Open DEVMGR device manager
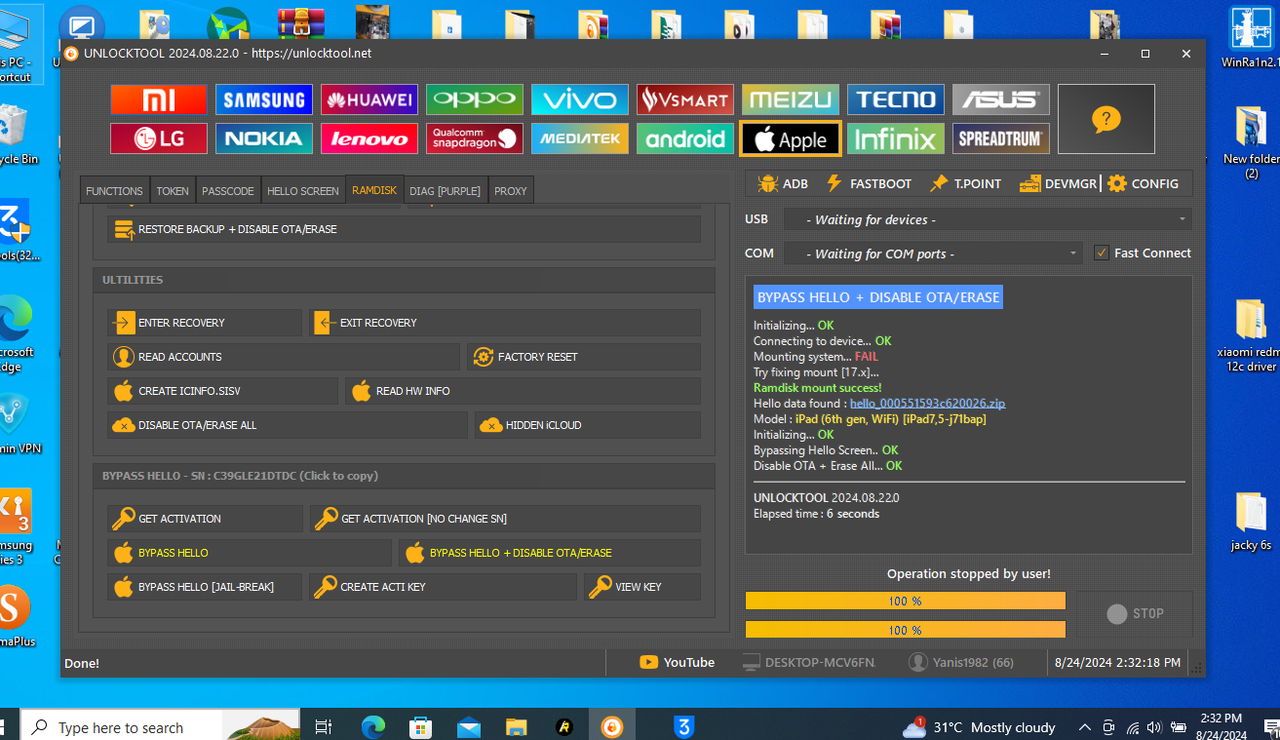The image size is (1280, 740). click(x=1058, y=184)
